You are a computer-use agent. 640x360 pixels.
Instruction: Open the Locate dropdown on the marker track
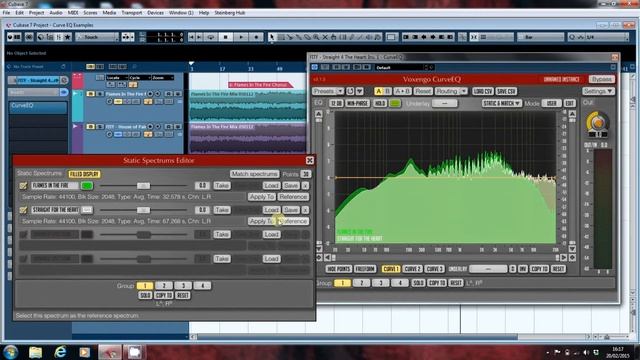click(x=117, y=78)
